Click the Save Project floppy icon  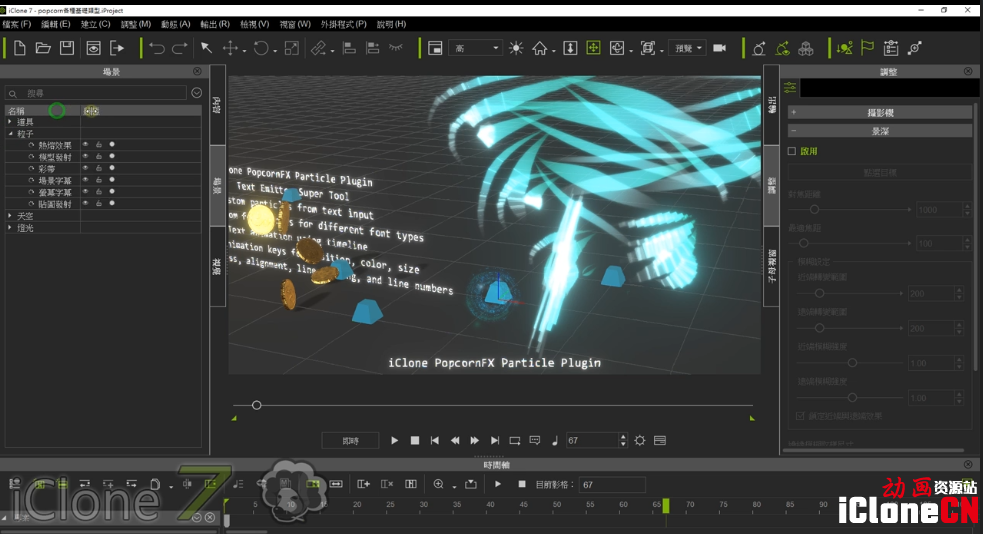(x=67, y=48)
